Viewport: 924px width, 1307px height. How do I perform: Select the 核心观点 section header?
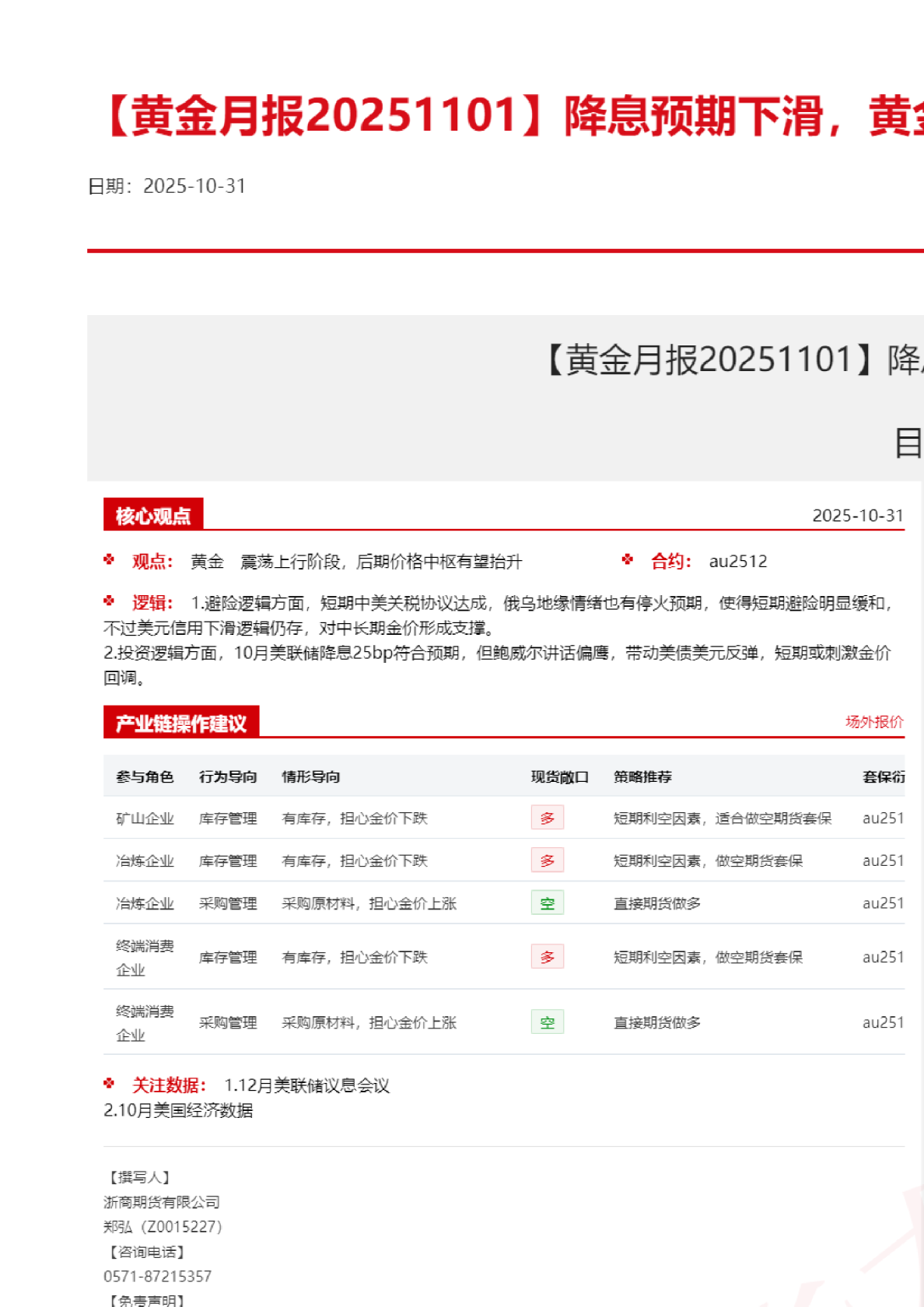(153, 516)
